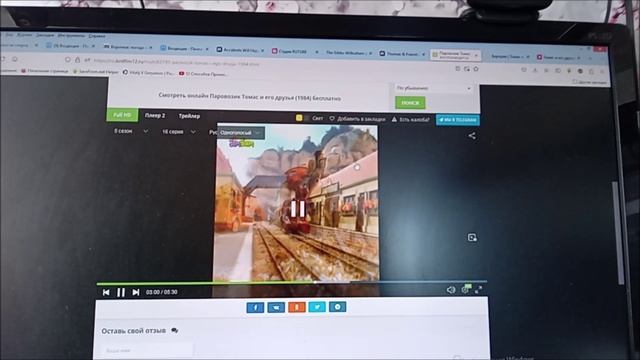Bookmark the page with the star icon
Screen dimensions: 640x360
point(476,69)
